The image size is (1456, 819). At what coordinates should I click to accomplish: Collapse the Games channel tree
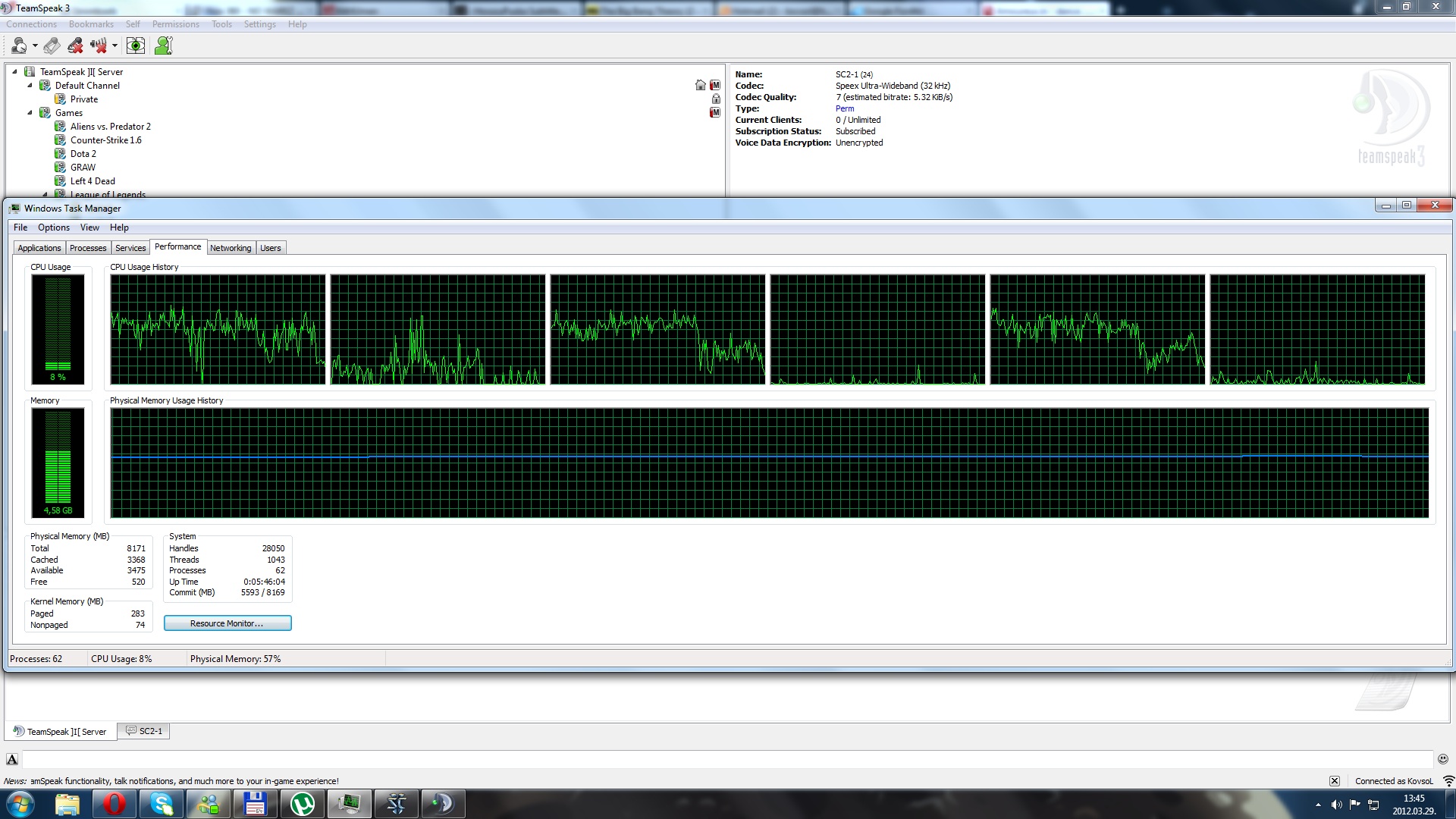click(30, 113)
